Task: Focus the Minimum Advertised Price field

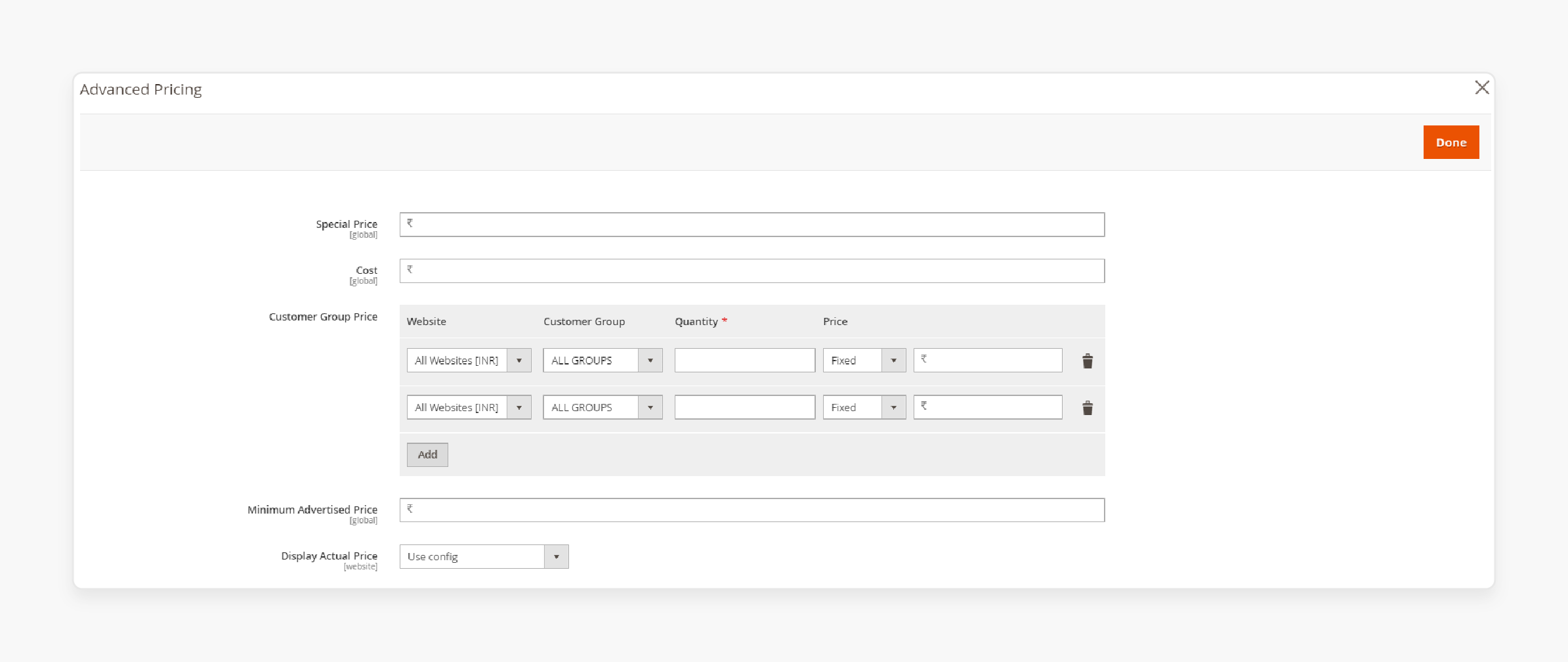Action: coord(752,510)
